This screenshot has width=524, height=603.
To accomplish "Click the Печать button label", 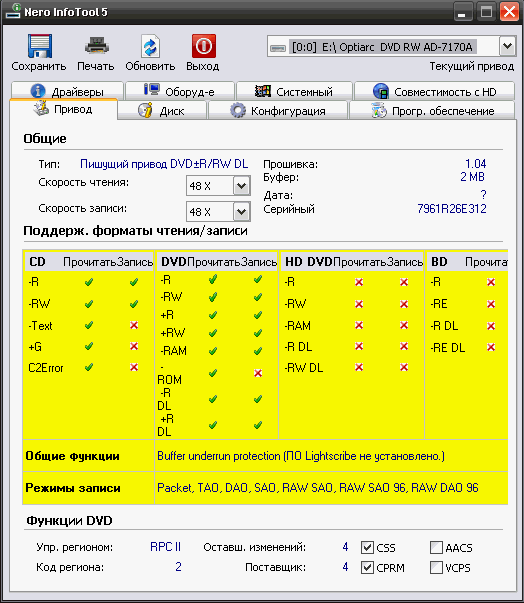I will 96,66.
